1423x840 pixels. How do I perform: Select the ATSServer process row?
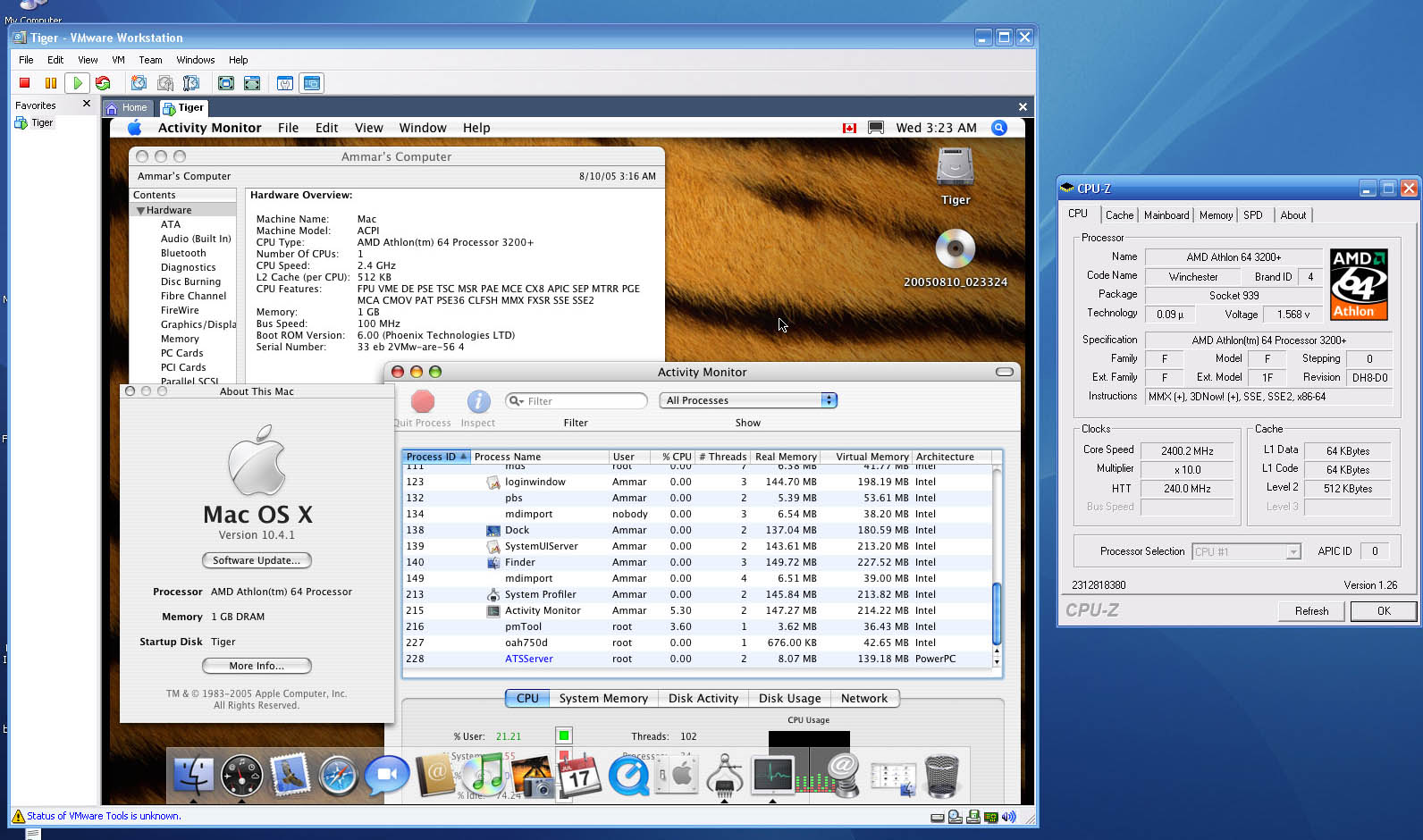pos(697,659)
